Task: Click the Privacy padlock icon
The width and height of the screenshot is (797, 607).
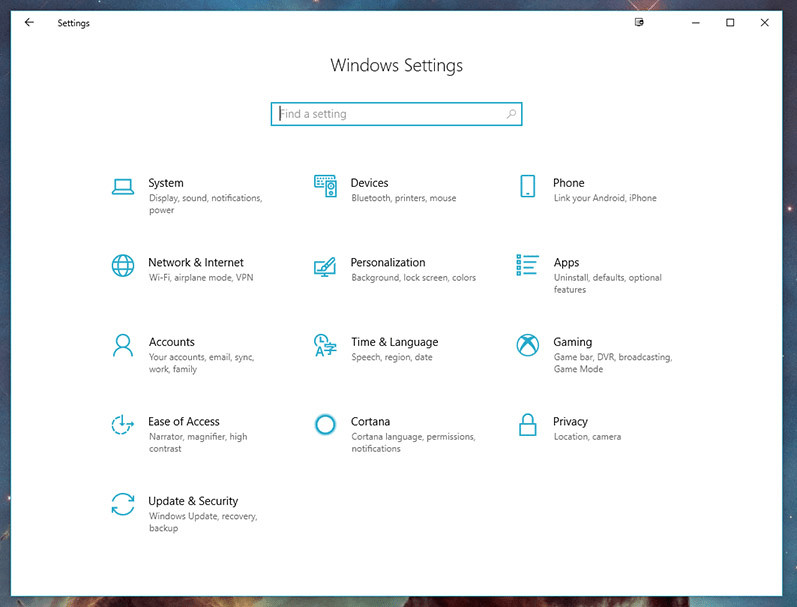Action: coord(528,424)
